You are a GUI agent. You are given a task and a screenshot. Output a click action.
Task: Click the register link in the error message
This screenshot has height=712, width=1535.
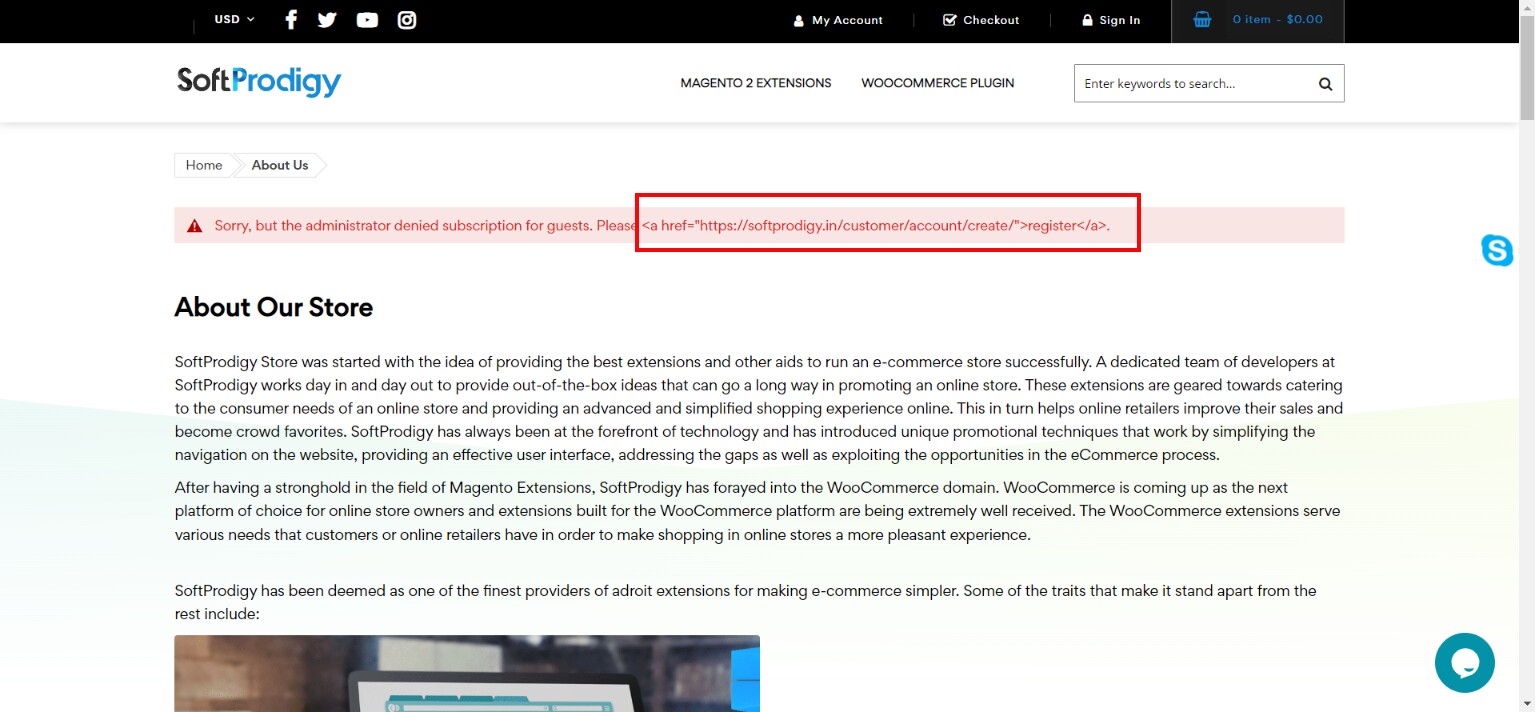click(x=1052, y=225)
